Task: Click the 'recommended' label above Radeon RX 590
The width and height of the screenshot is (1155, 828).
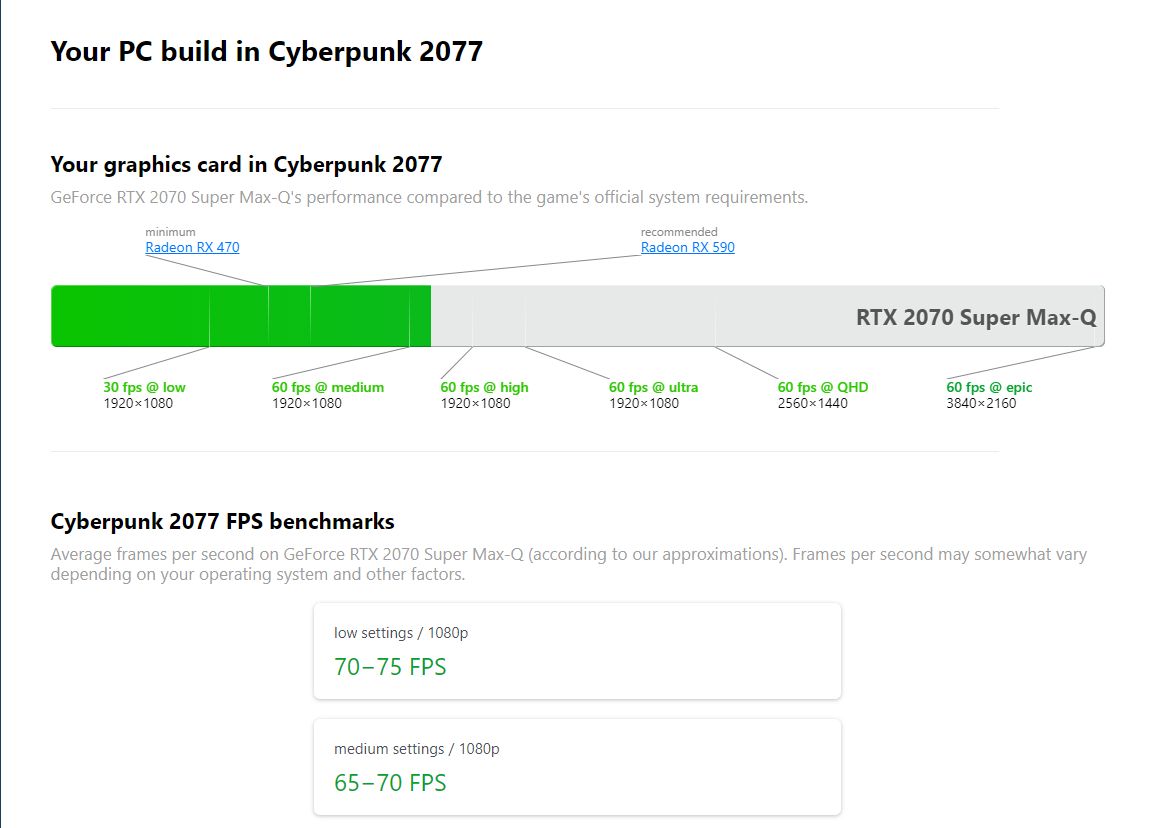Action: [x=678, y=232]
